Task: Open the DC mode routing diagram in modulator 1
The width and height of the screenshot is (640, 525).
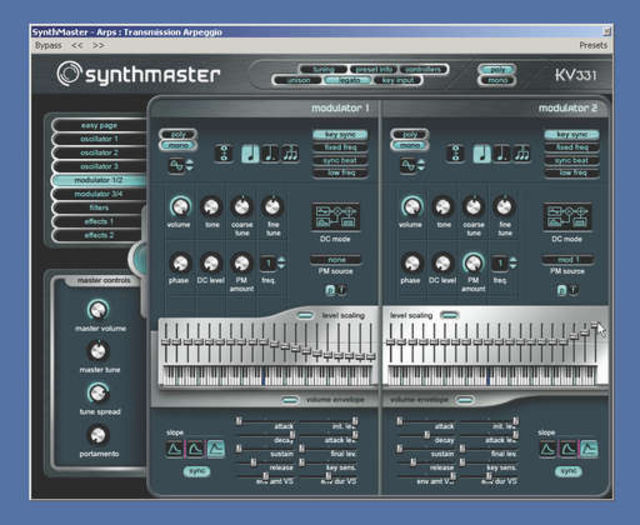Action: tap(336, 216)
